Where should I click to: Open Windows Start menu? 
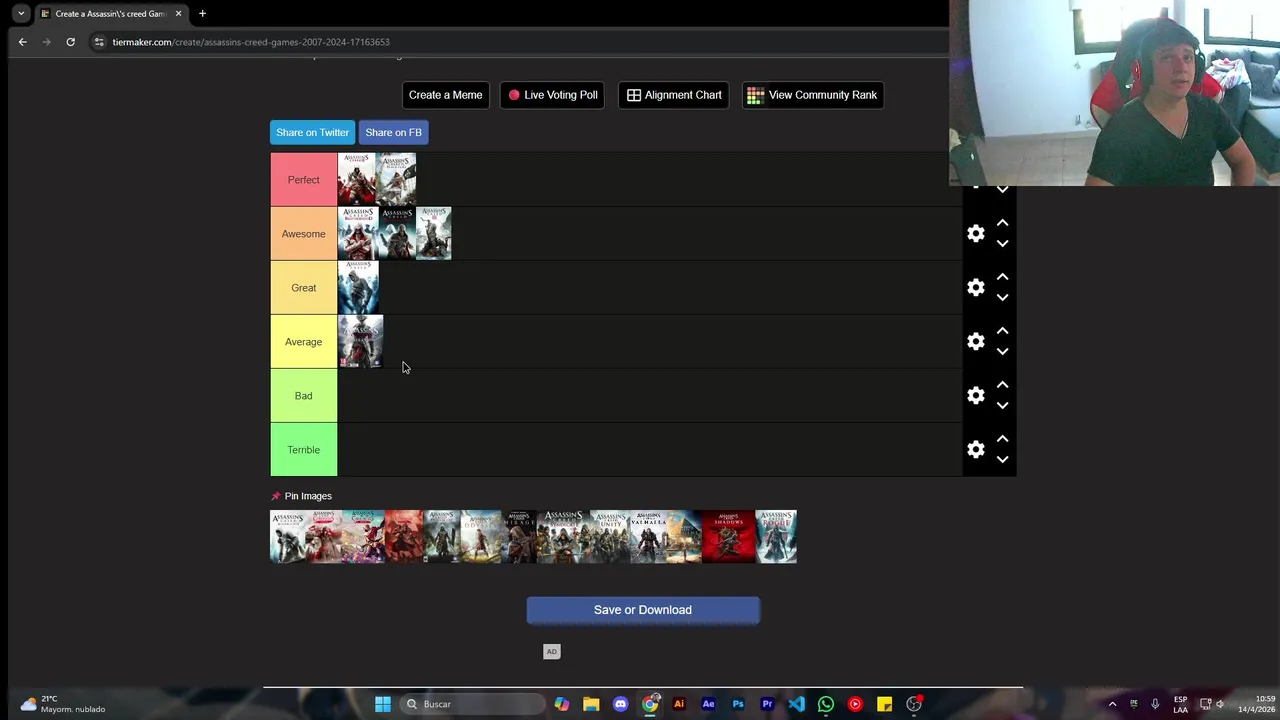pyautogui.click(x=383, y=704)
